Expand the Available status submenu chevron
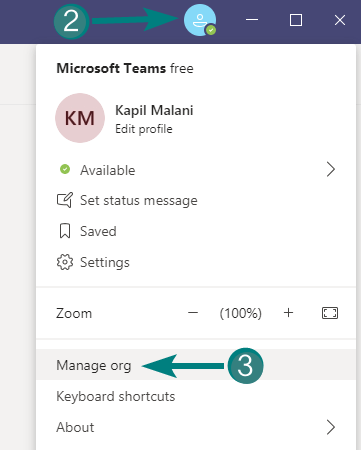Viewport: 361px width, 450px height. click(x=331, y=170)
